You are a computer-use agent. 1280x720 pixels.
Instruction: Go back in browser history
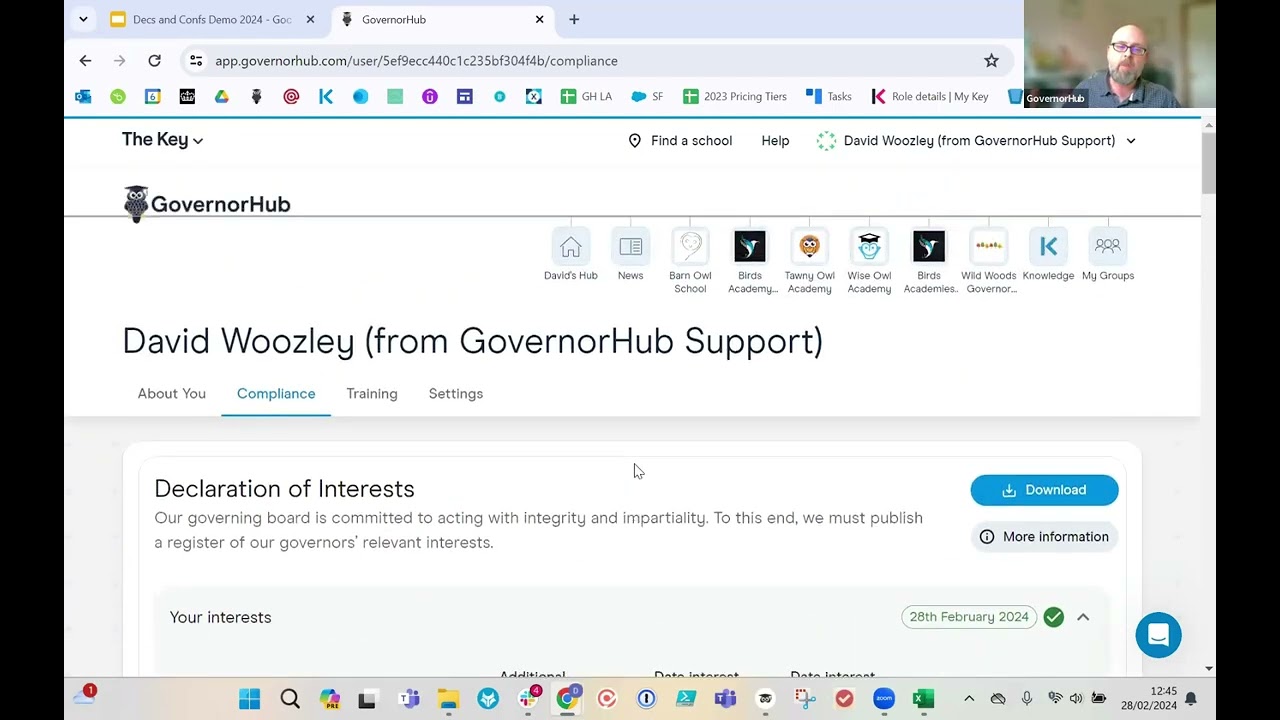[x=85, y=61]
